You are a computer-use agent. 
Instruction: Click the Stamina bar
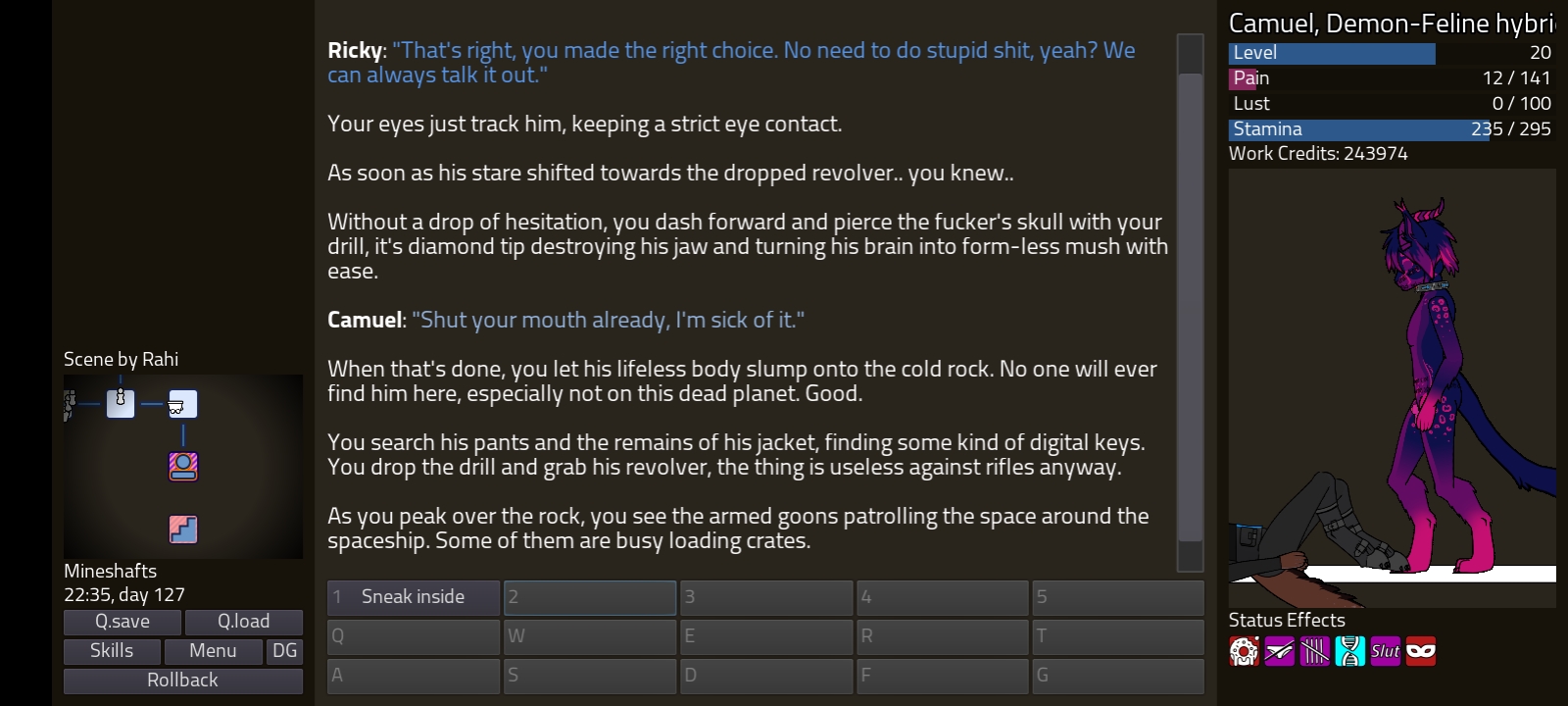pos(1390,129)
